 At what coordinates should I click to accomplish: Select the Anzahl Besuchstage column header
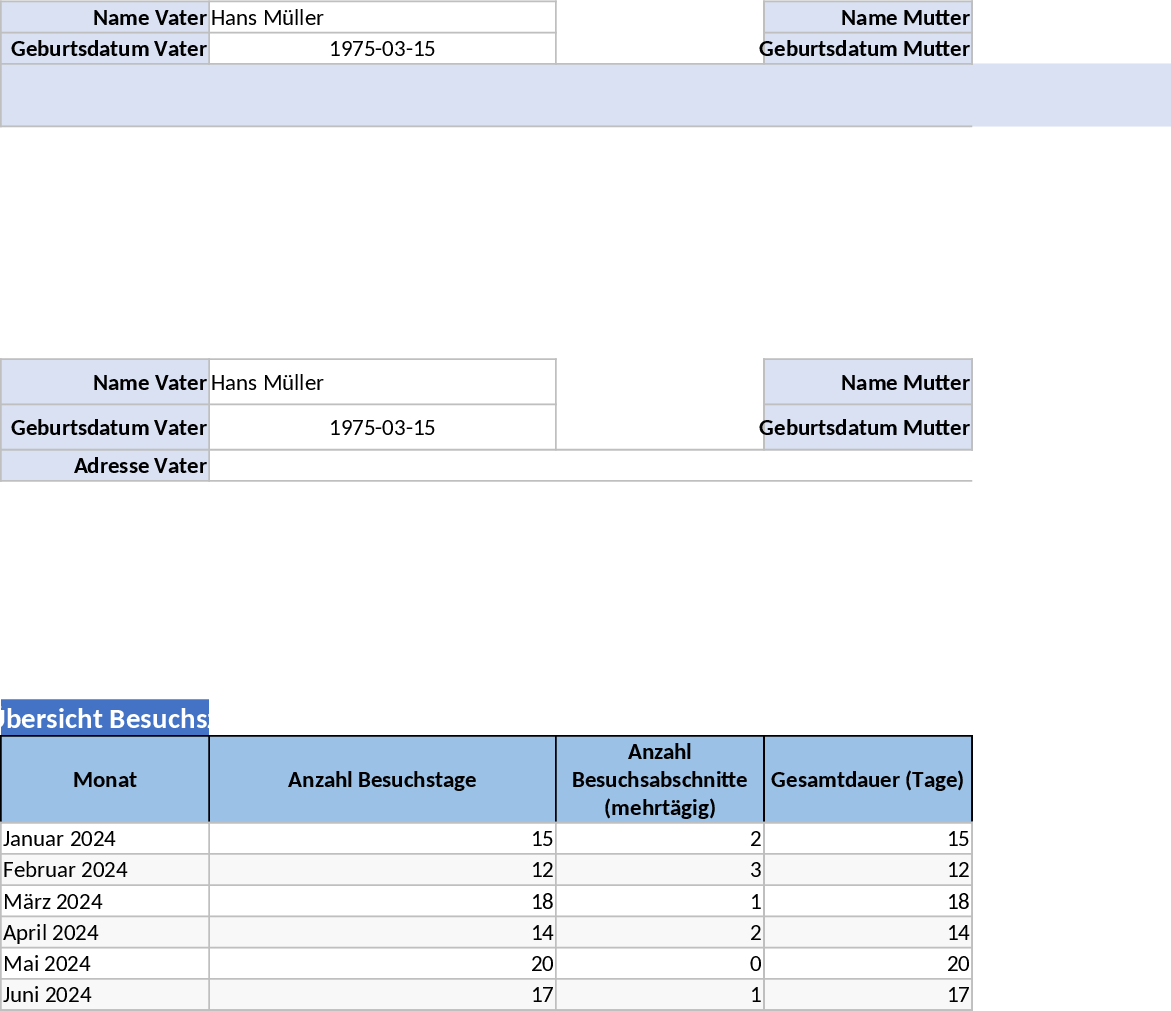point(382,779)
